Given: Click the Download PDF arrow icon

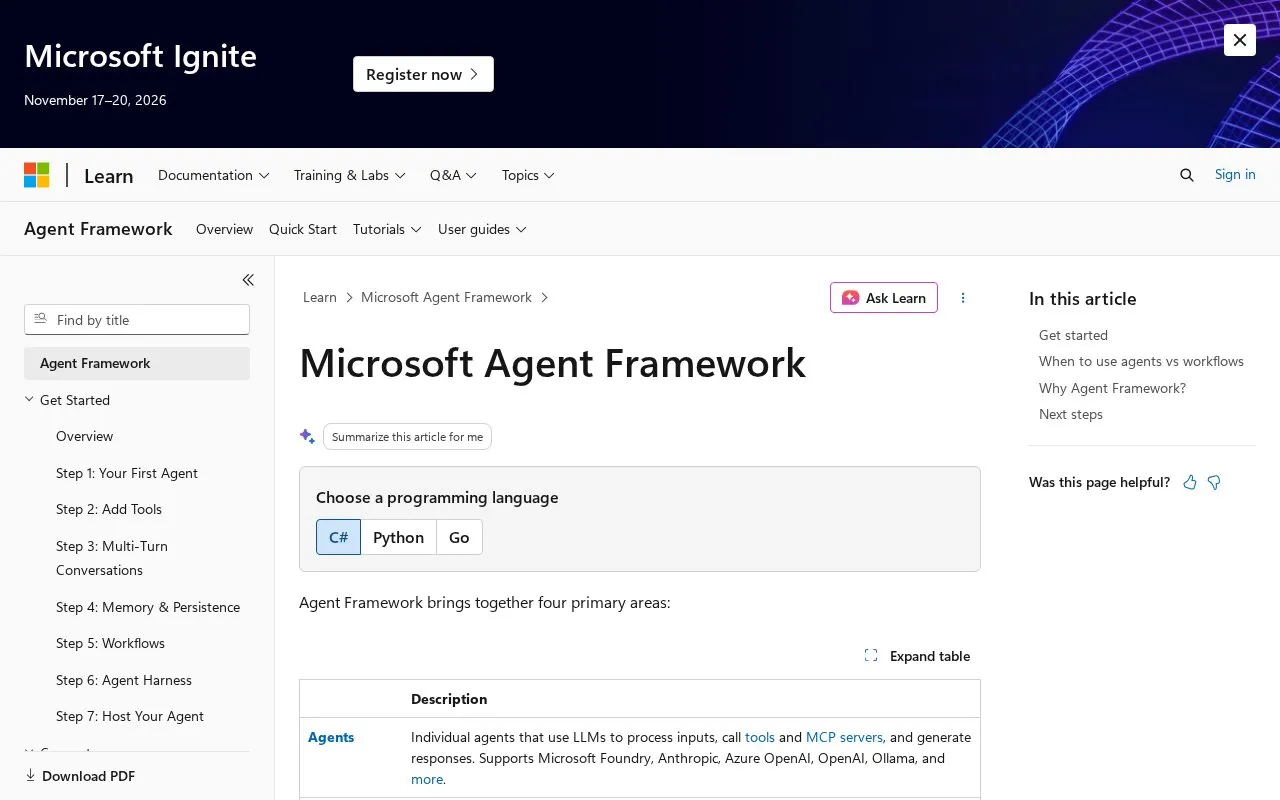Looking at the screenshot, I should point(30,775).
